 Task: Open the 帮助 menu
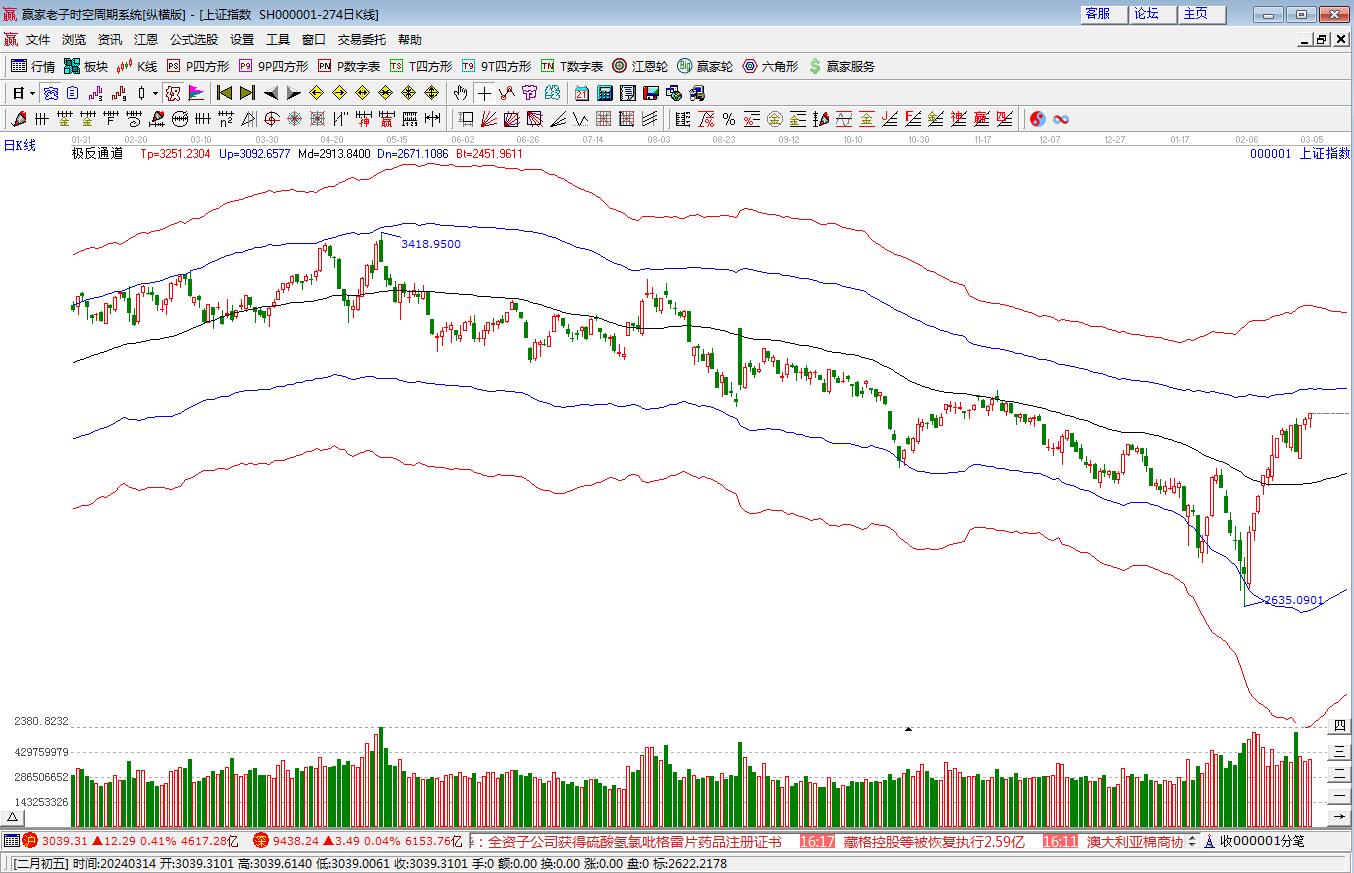pos(410,40)
